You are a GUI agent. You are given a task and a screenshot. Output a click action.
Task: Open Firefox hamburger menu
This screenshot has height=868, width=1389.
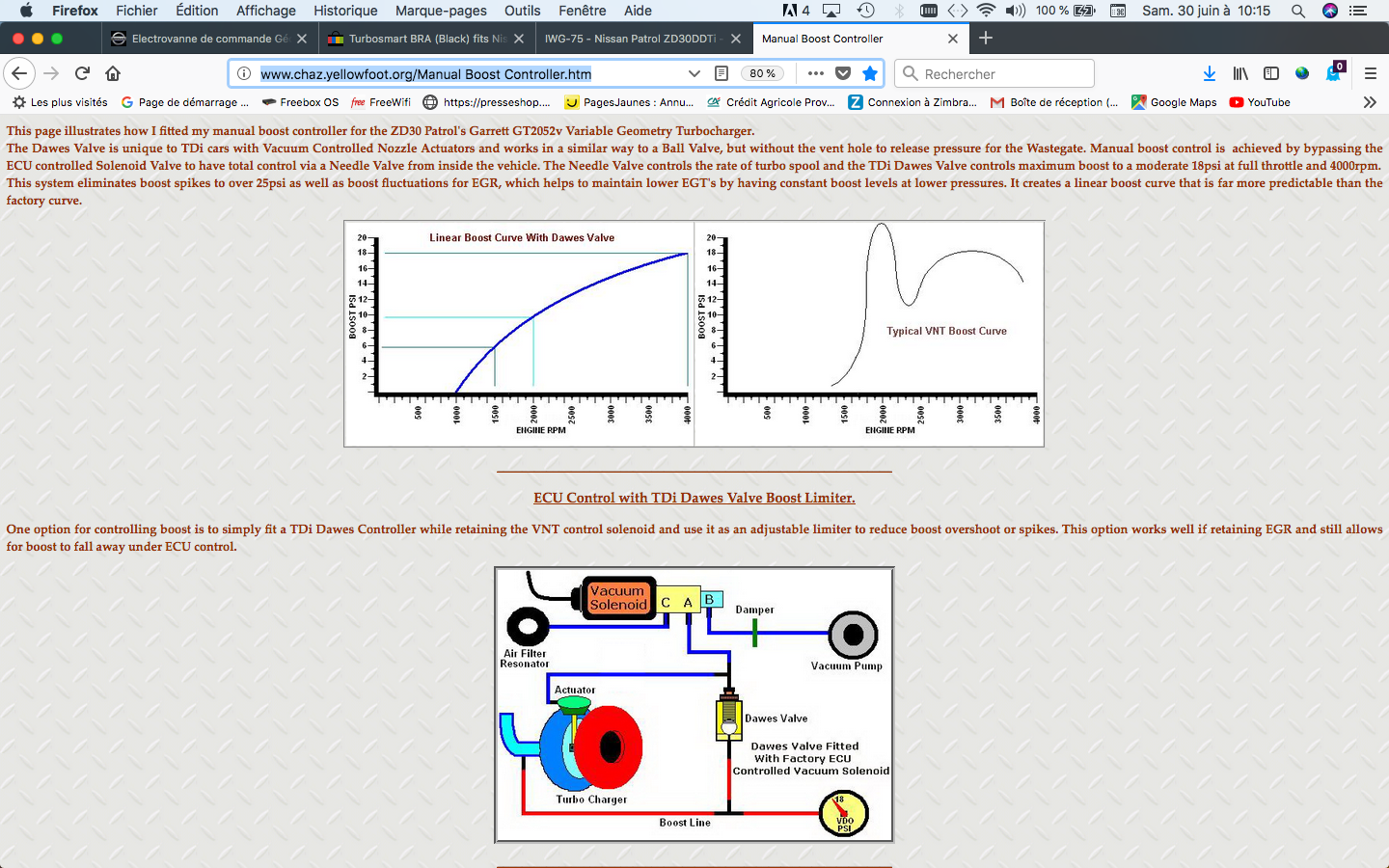pyautogui.click(x=1370, y=73)
